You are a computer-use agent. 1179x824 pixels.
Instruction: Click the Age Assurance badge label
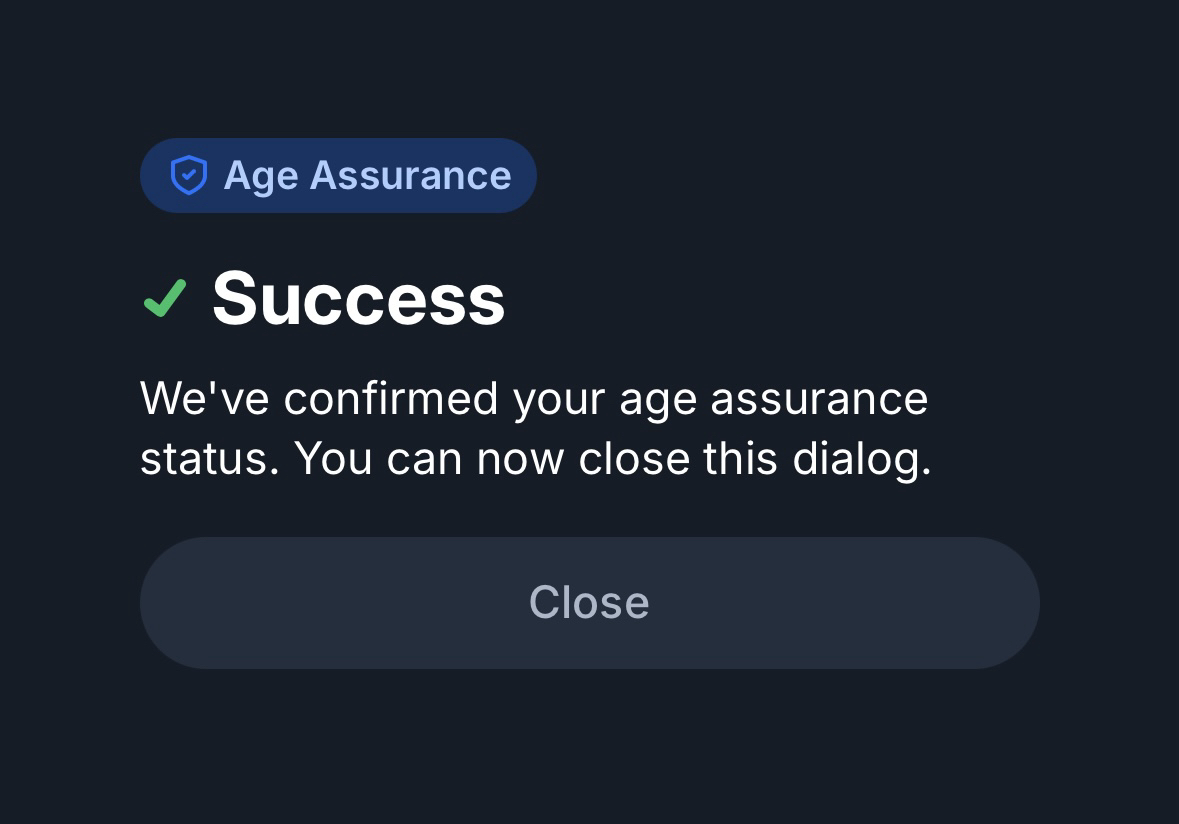pos(367,175)
